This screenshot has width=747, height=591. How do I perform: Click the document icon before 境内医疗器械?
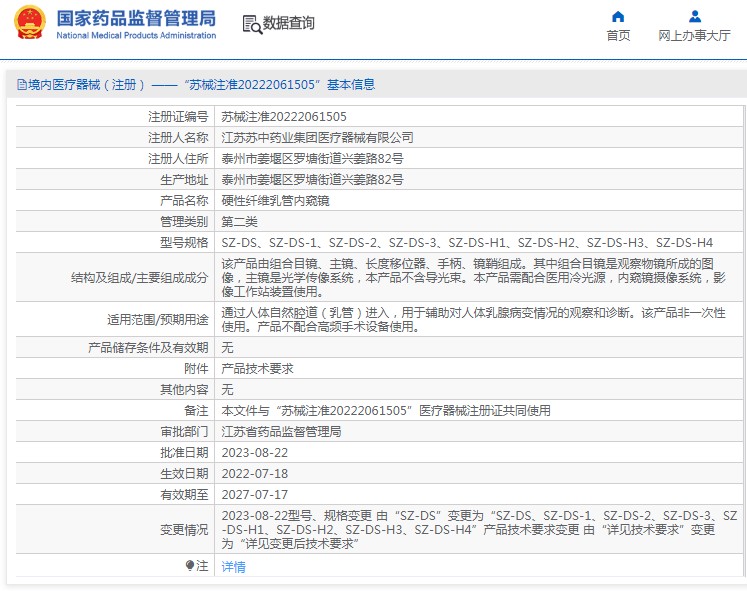pos(21,85)
